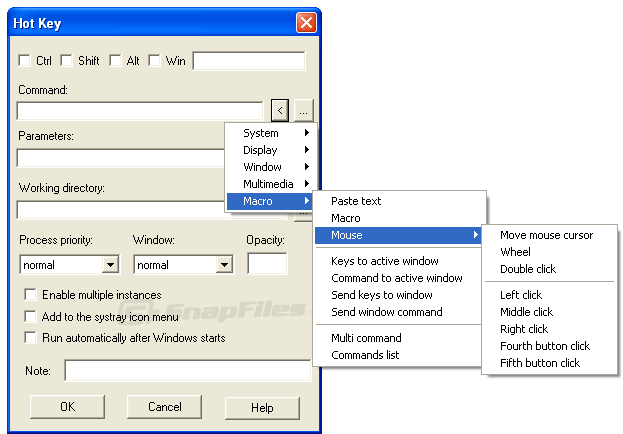Click the Help button
This screenshot has height=434, width=623.
coord(262,407)
